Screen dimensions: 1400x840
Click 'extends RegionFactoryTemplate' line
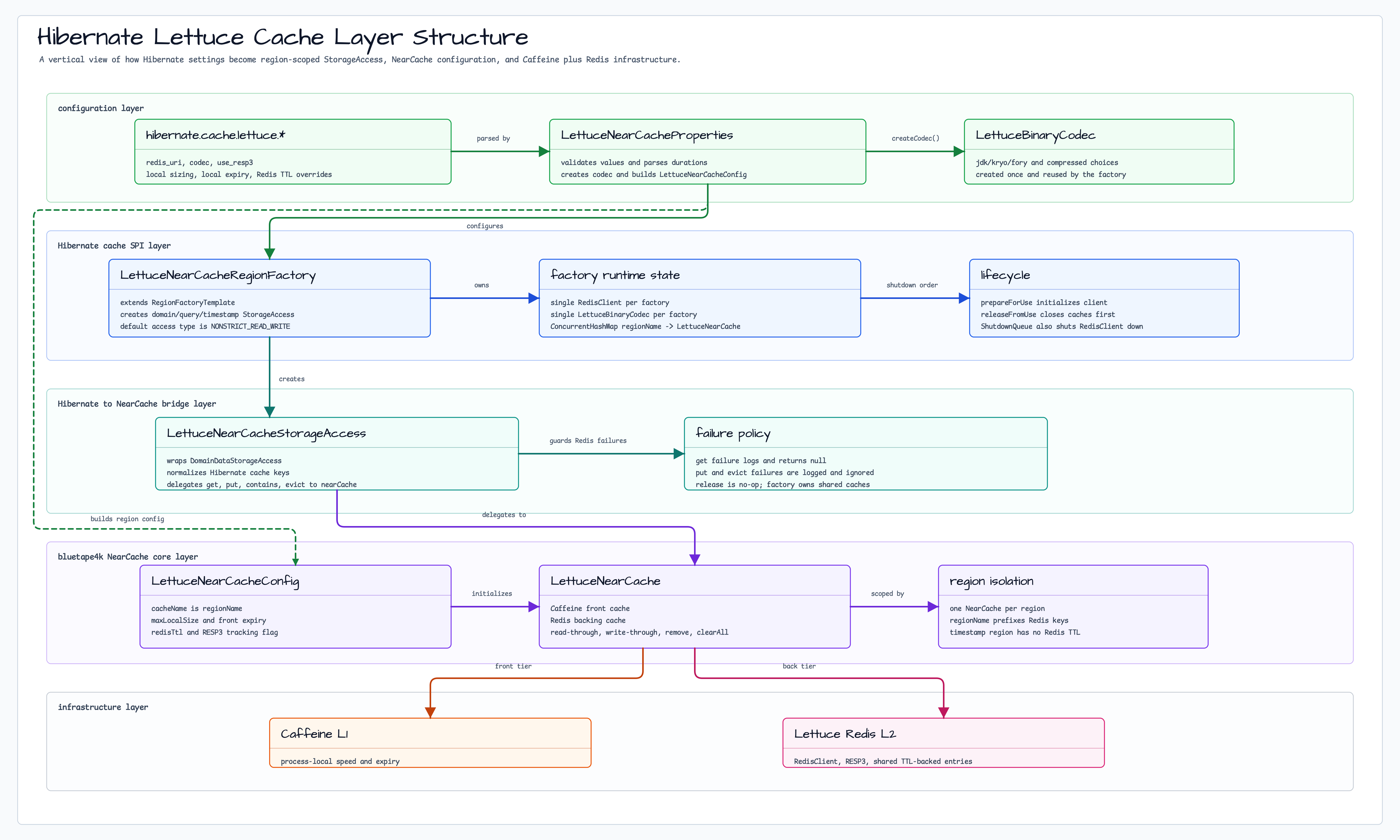[x=178, y=303]
